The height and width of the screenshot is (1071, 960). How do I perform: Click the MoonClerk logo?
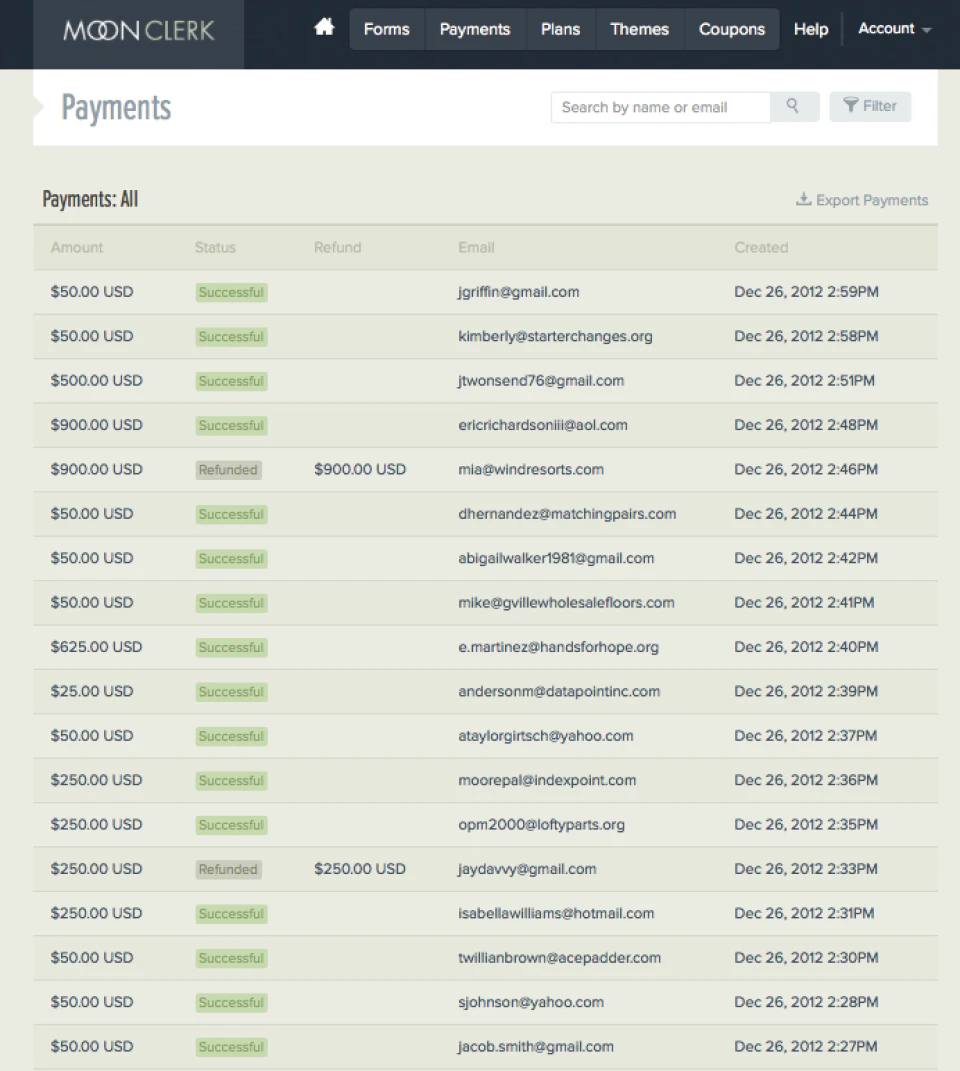[x=139, y=30]
